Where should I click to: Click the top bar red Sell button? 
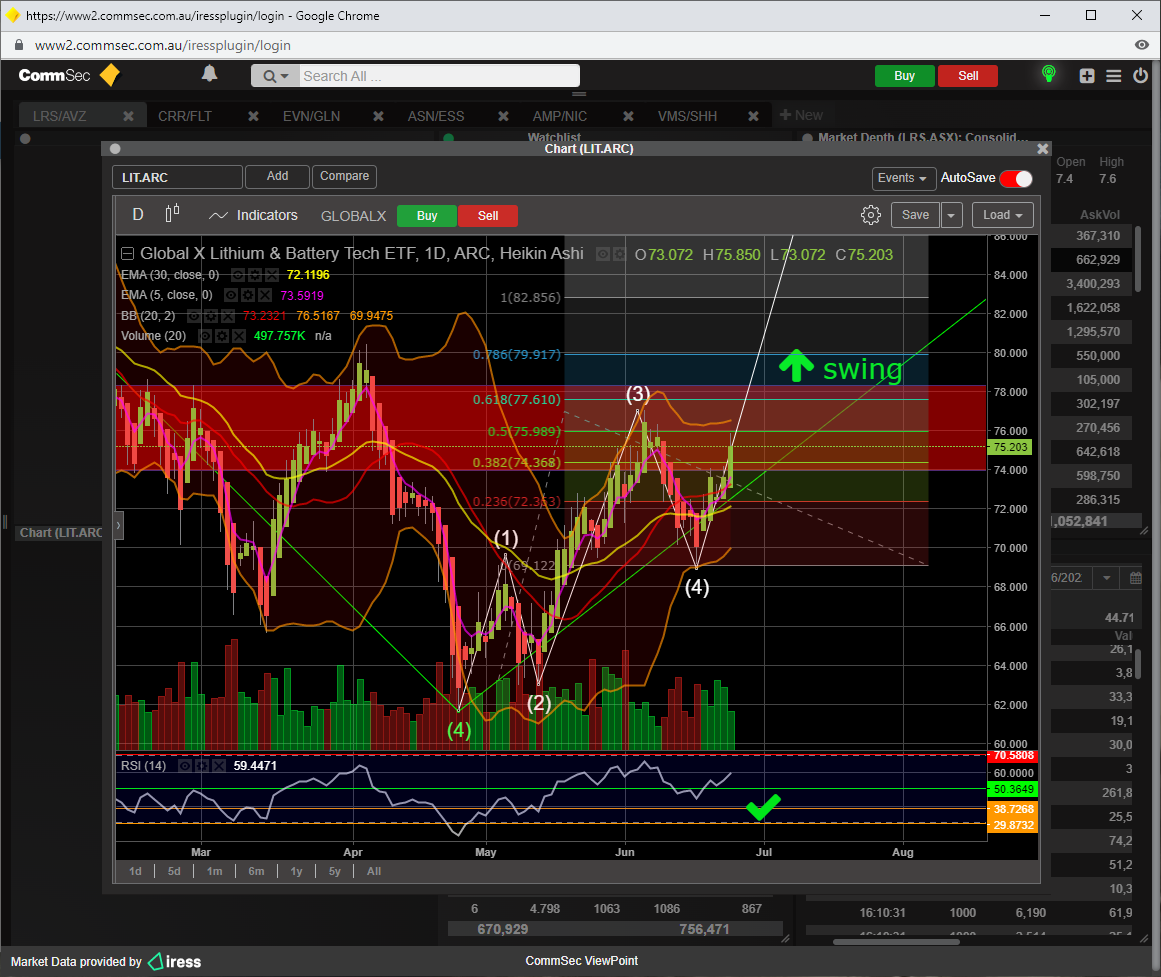pyautogui.click(x=968, y=76)
